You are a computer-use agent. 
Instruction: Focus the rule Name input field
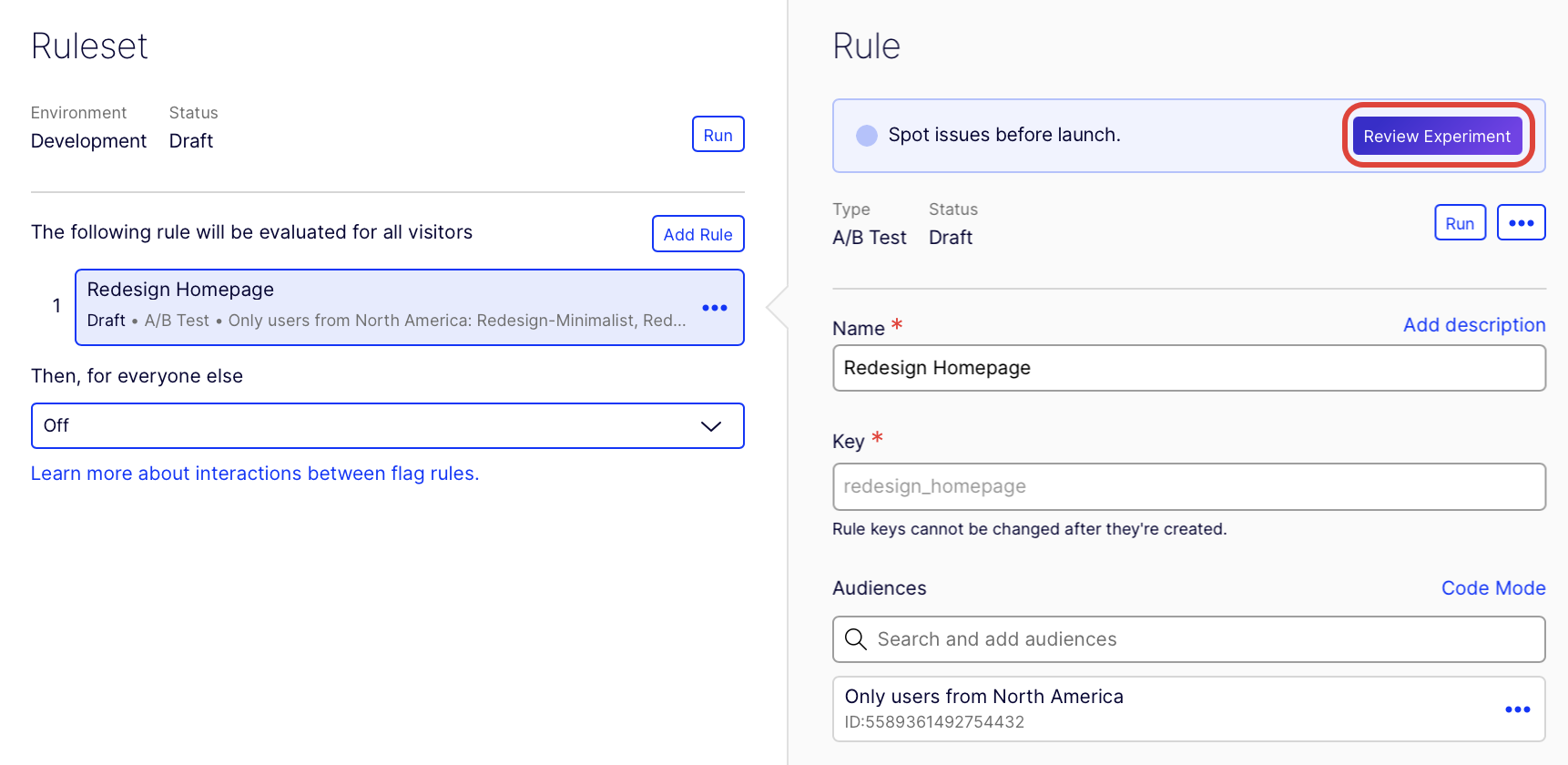click(1188, 368)
